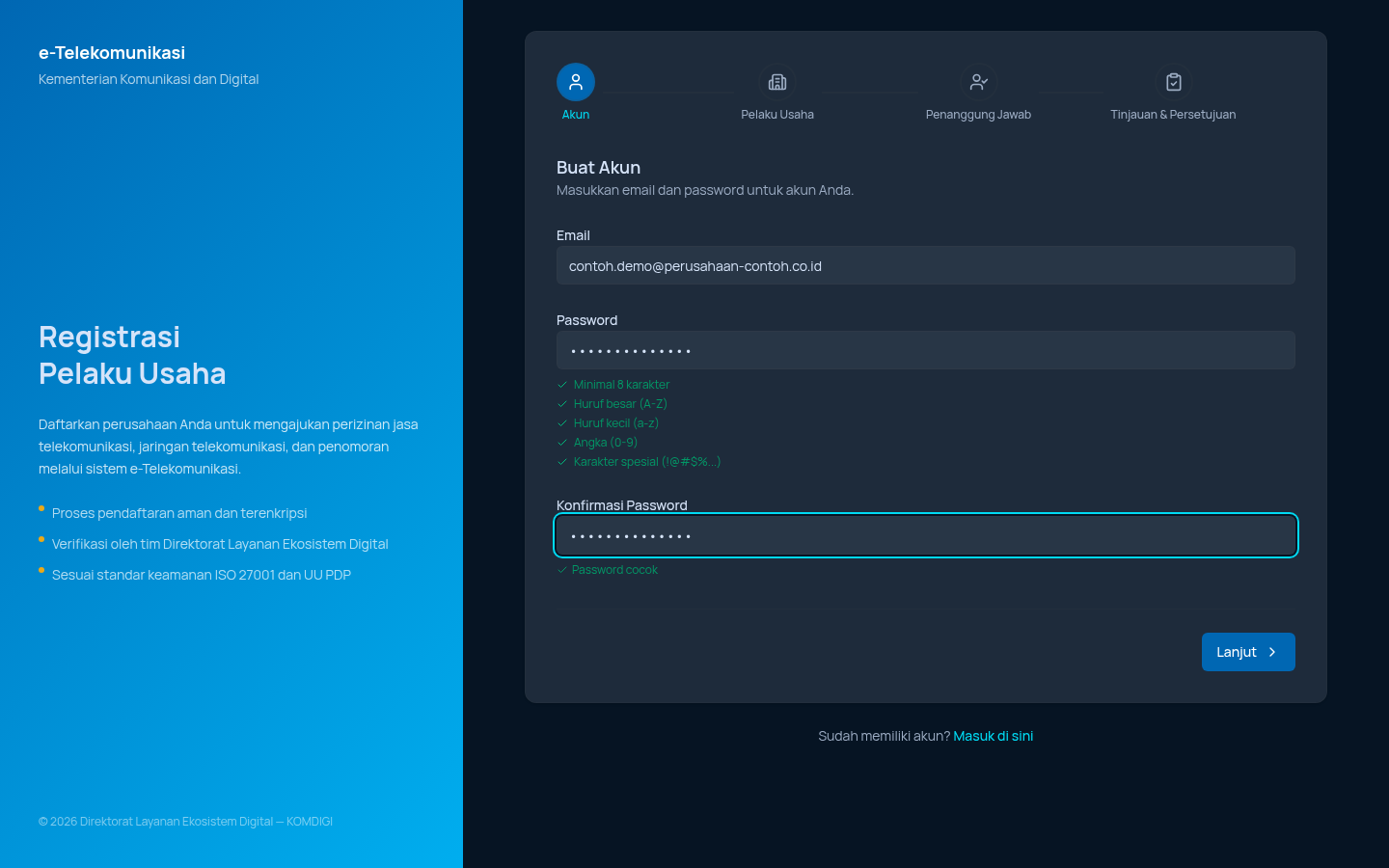Open the Penanggung Jawab person-check icon

(979, 82)
